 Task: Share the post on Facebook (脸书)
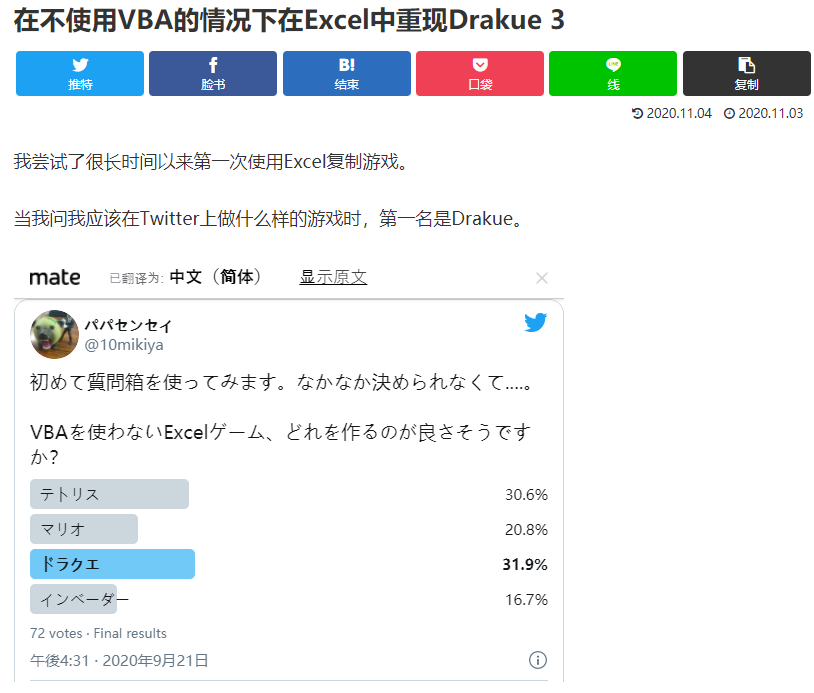pos(213,73)
